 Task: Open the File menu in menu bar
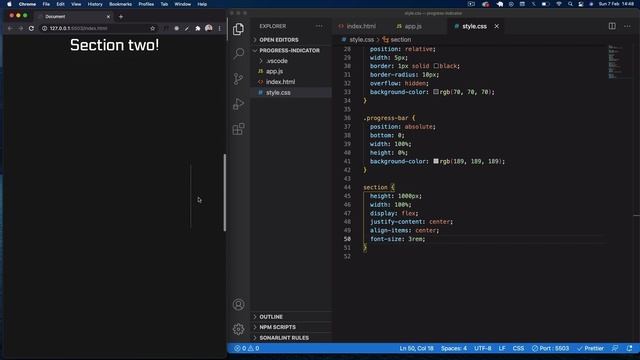46,4
